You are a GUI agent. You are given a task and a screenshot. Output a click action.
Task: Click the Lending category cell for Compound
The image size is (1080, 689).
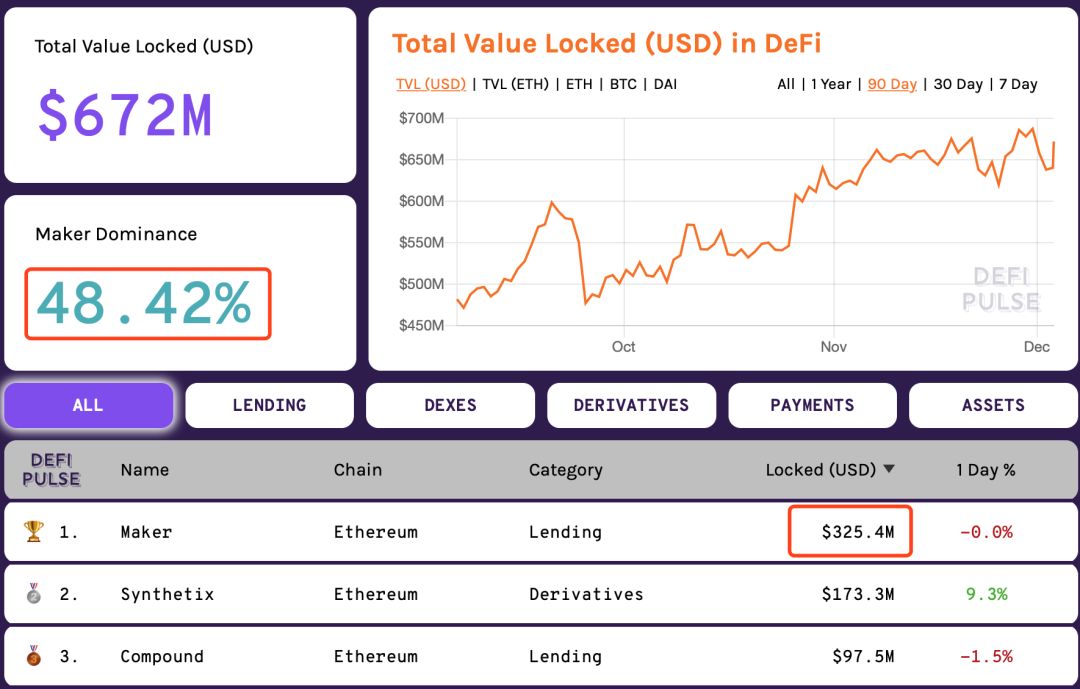565,656
